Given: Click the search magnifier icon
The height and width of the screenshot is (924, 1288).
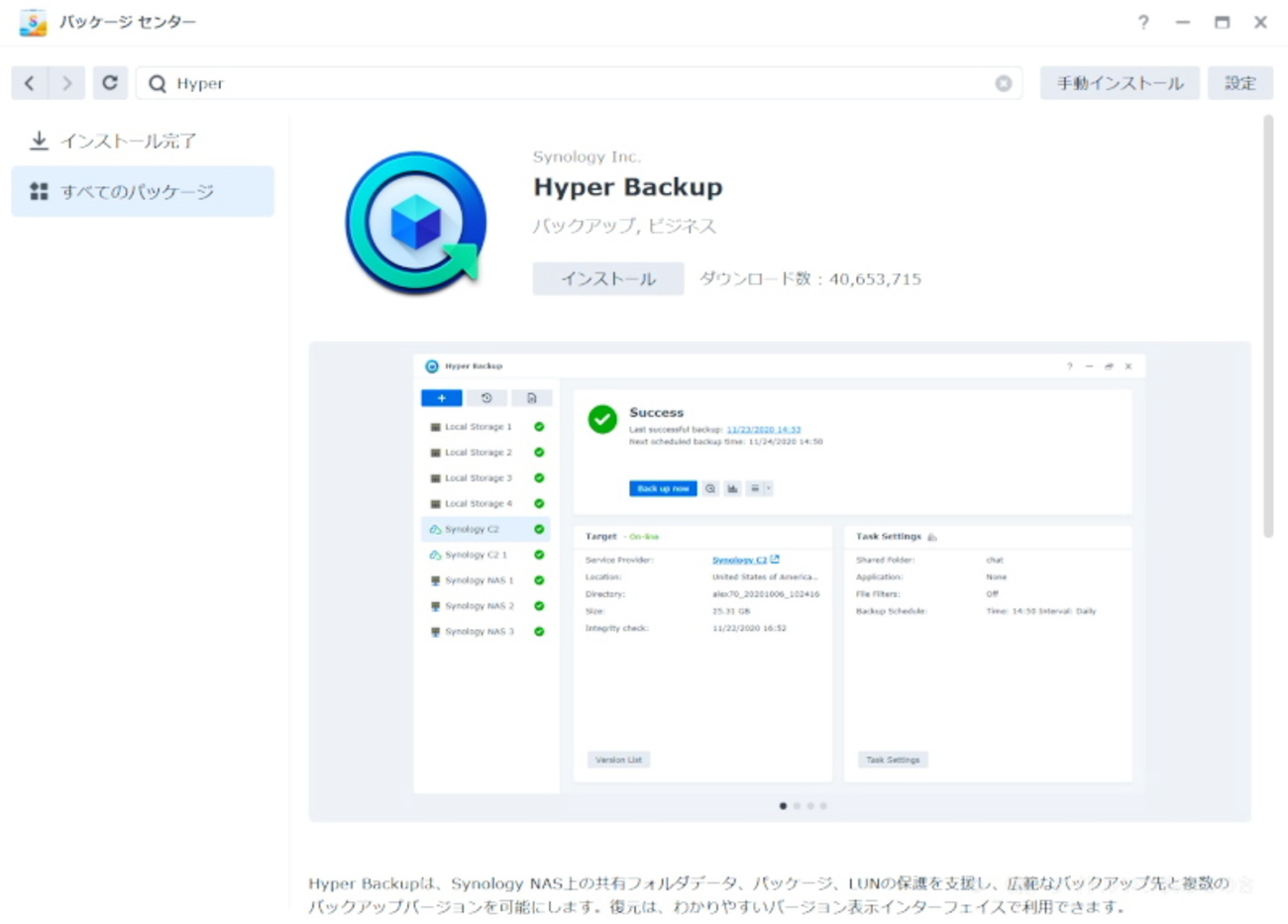Looking at the screenshot, I should coord(158,84).
